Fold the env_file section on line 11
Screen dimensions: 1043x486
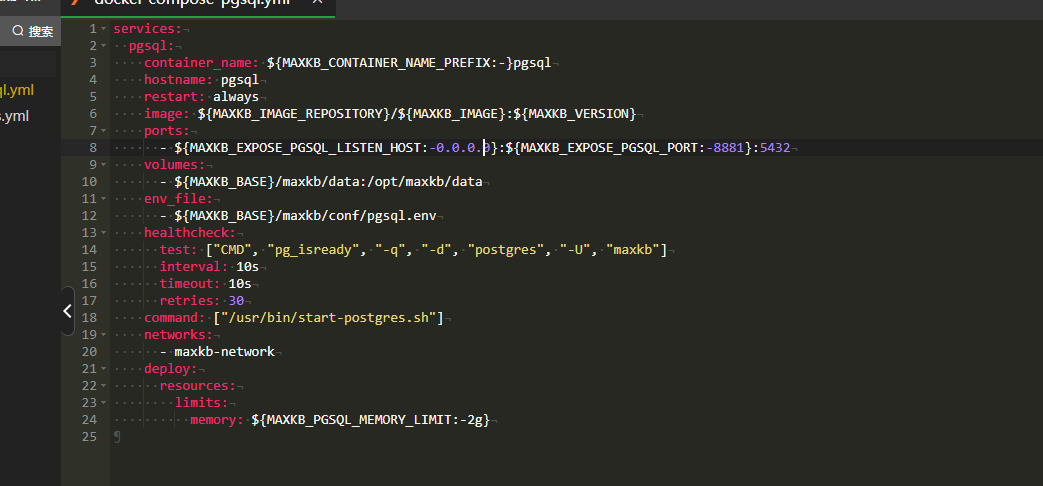103,199
